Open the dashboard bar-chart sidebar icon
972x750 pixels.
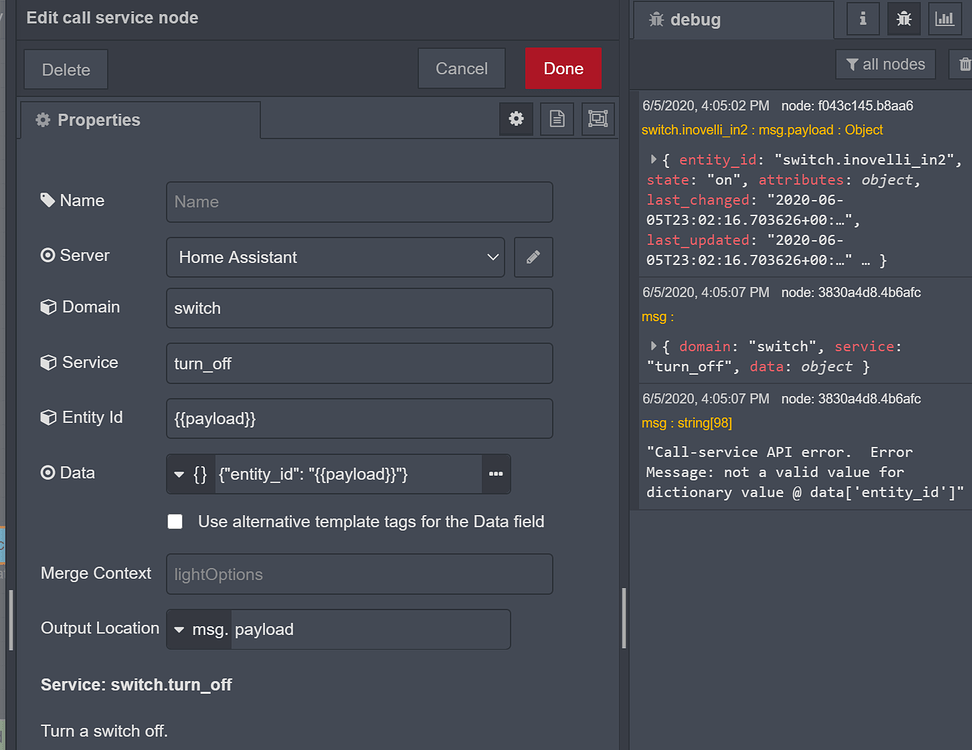coord(944,19)
